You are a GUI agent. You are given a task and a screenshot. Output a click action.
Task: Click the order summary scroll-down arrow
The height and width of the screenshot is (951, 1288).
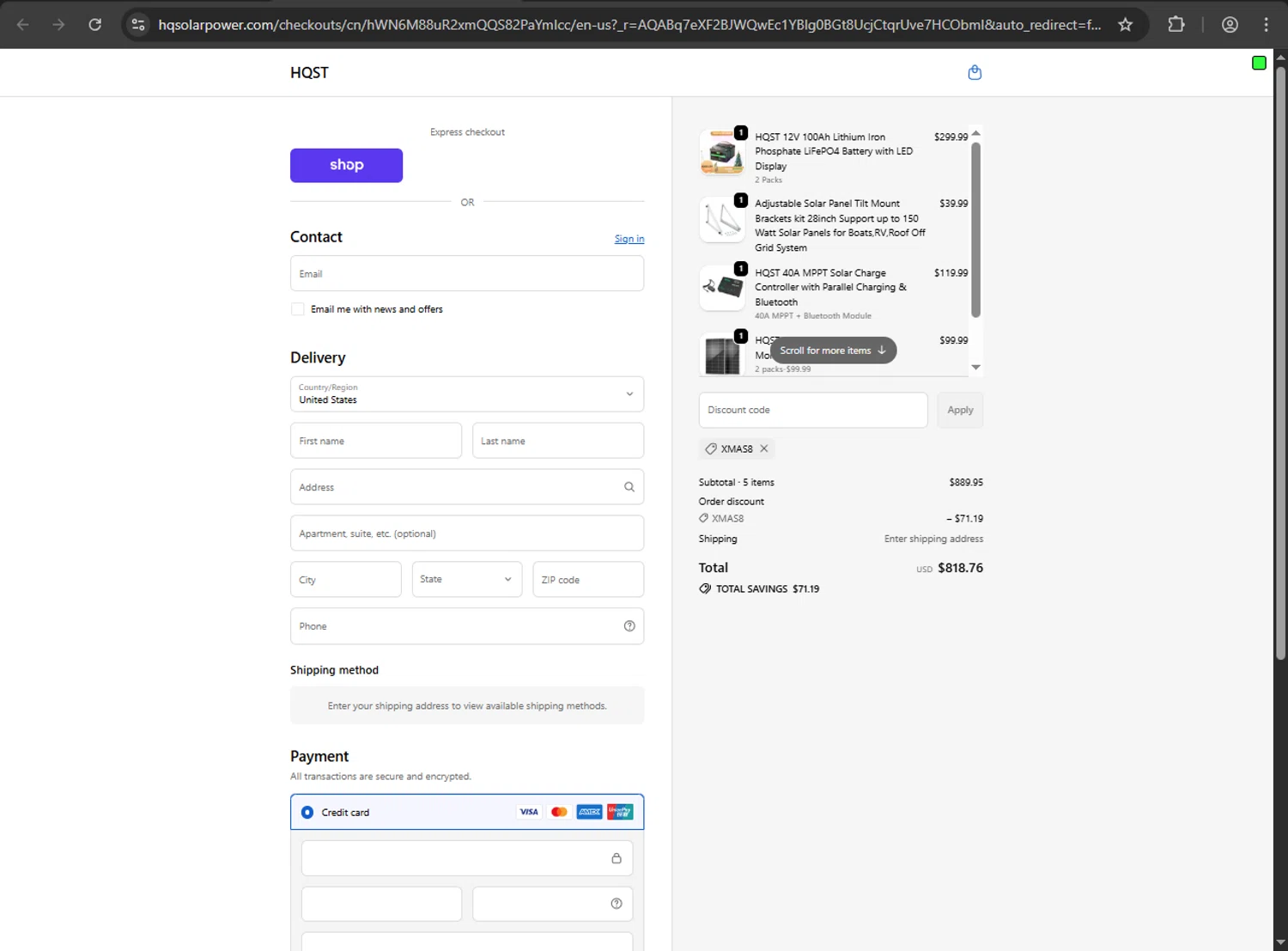click(x=975, y=367)
